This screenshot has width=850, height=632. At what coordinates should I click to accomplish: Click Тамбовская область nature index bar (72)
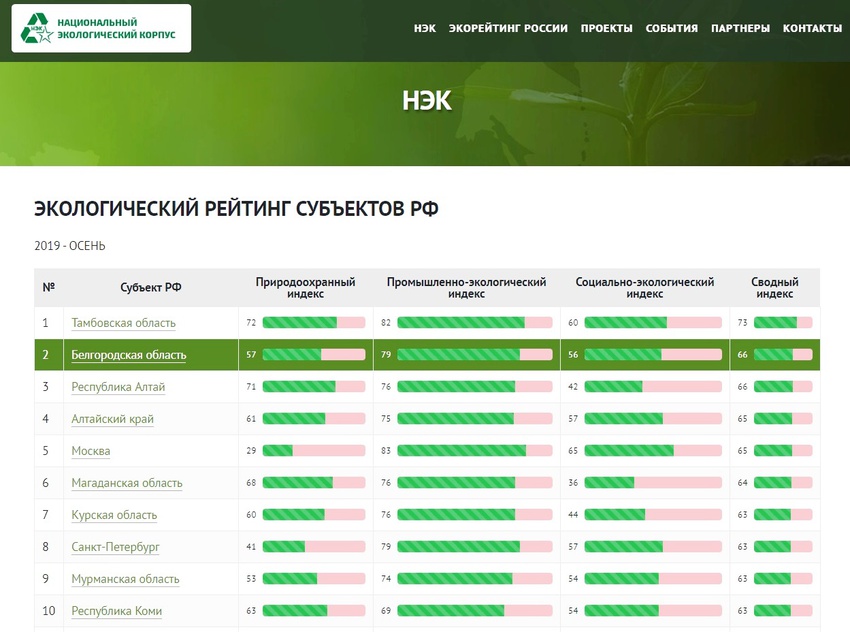[314, 323]
